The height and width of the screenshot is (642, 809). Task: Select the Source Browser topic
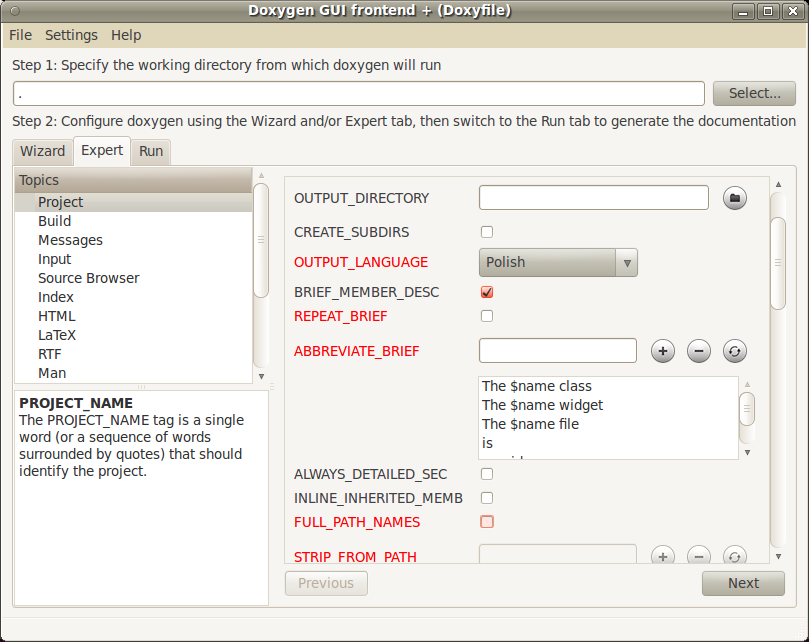(x=134, y=278)
